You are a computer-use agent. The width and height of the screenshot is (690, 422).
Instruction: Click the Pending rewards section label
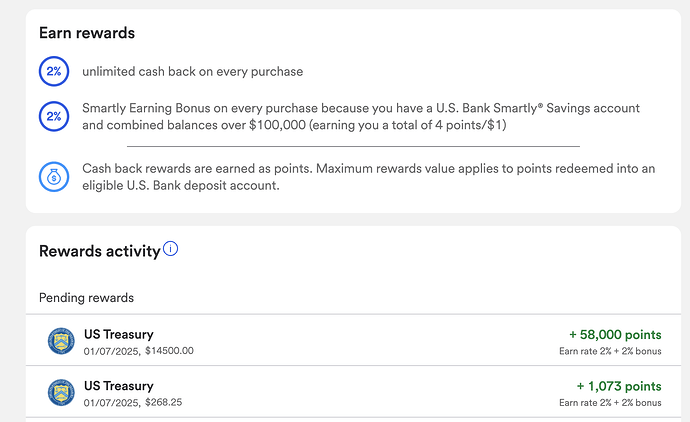86,298
